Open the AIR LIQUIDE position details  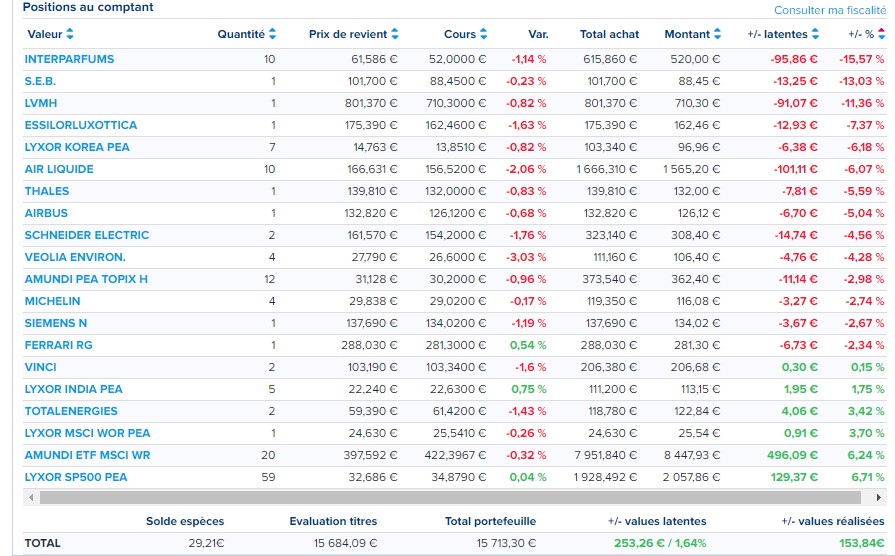[x=59, y=169]
